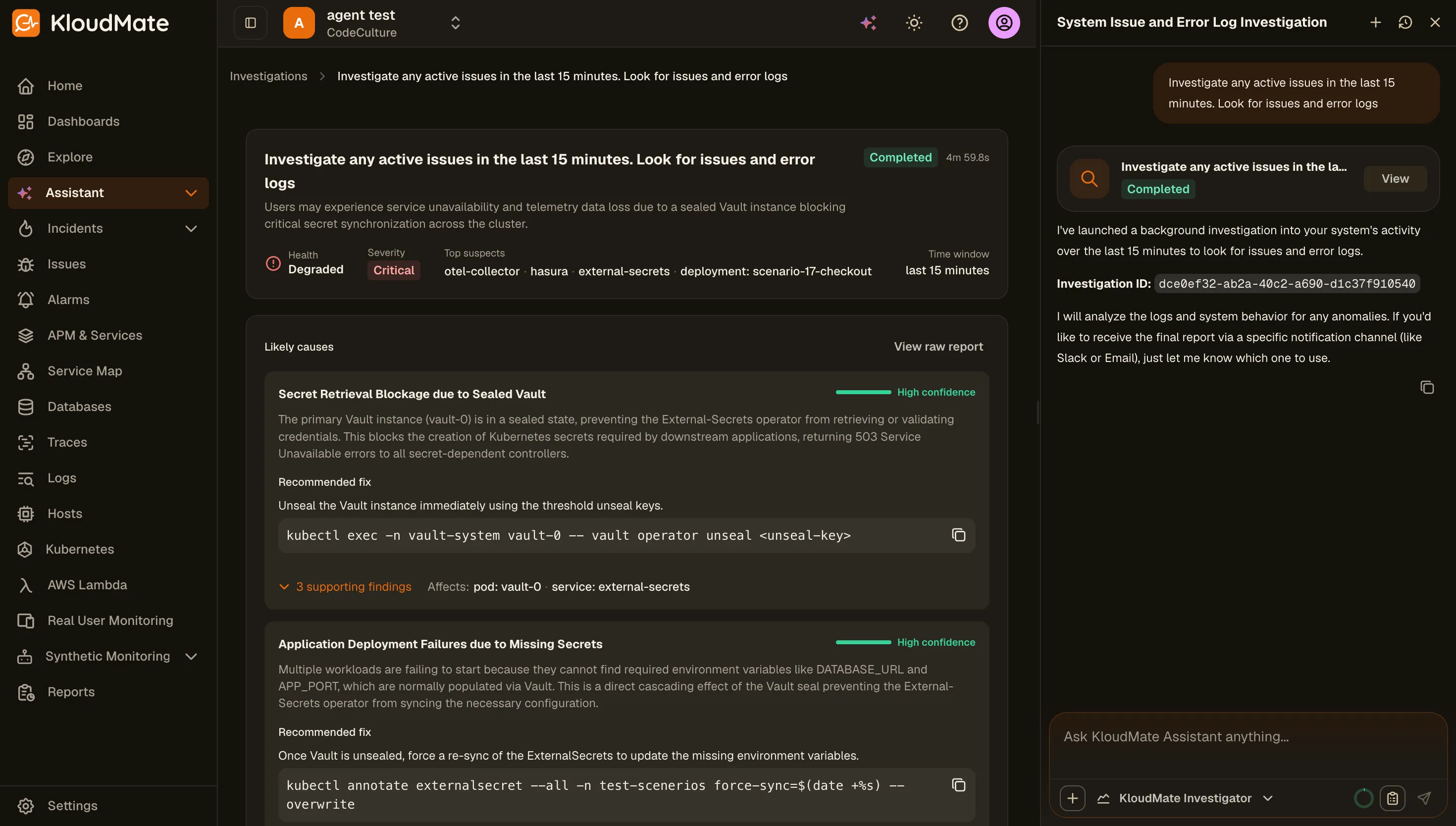1456x826 pixels.
Task: Click the add attachment plus button
Action: click(x=1072, y=798)
